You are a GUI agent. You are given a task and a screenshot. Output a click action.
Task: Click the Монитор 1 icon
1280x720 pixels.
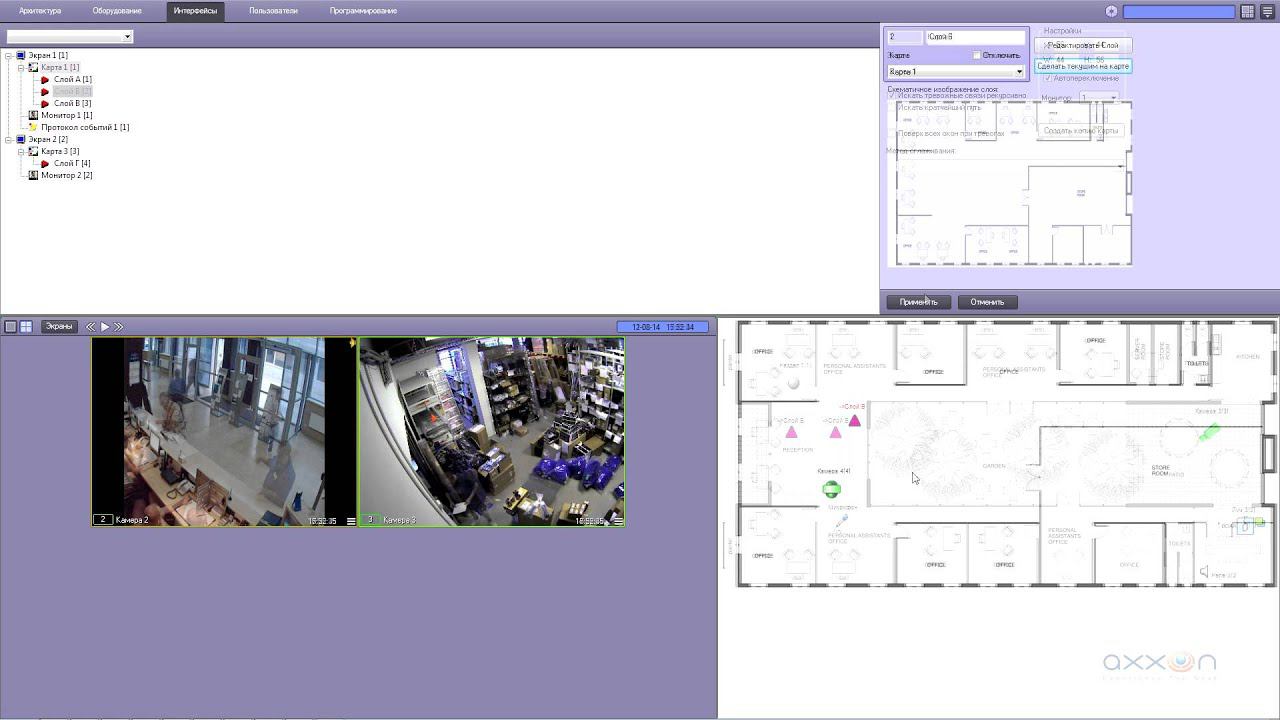pos(33,115)
